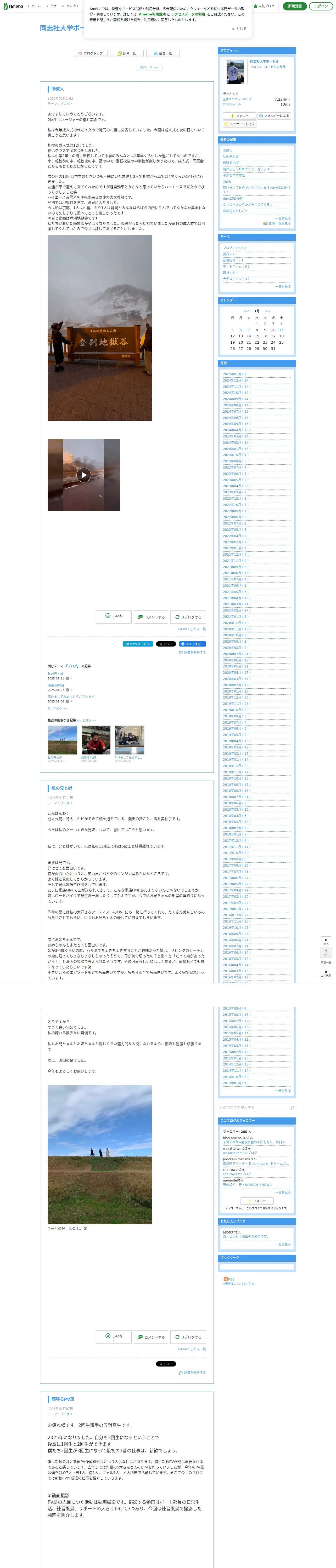
Task: Open the 人気ブログ star link
Action: (264, 6)
